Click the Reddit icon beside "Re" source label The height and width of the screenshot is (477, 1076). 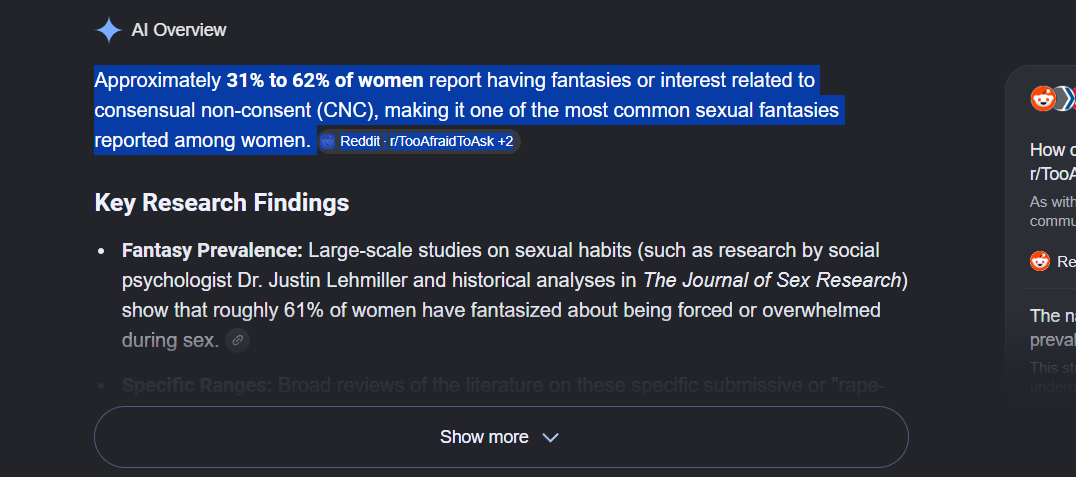[x=1040, y=261]
